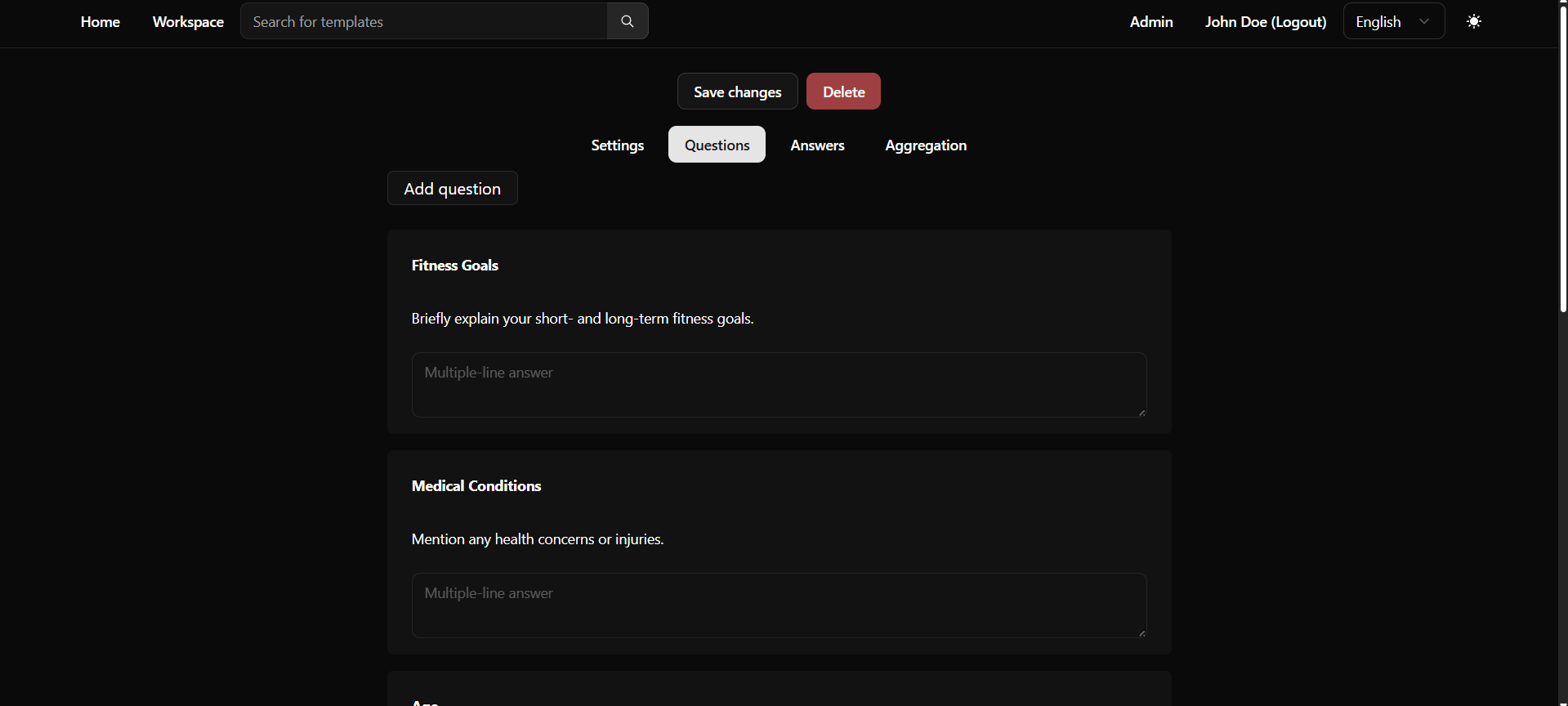The image size is (1568, 706).
Task: Toggle the light/dark theme sun icon
Action: point(1473,21)
